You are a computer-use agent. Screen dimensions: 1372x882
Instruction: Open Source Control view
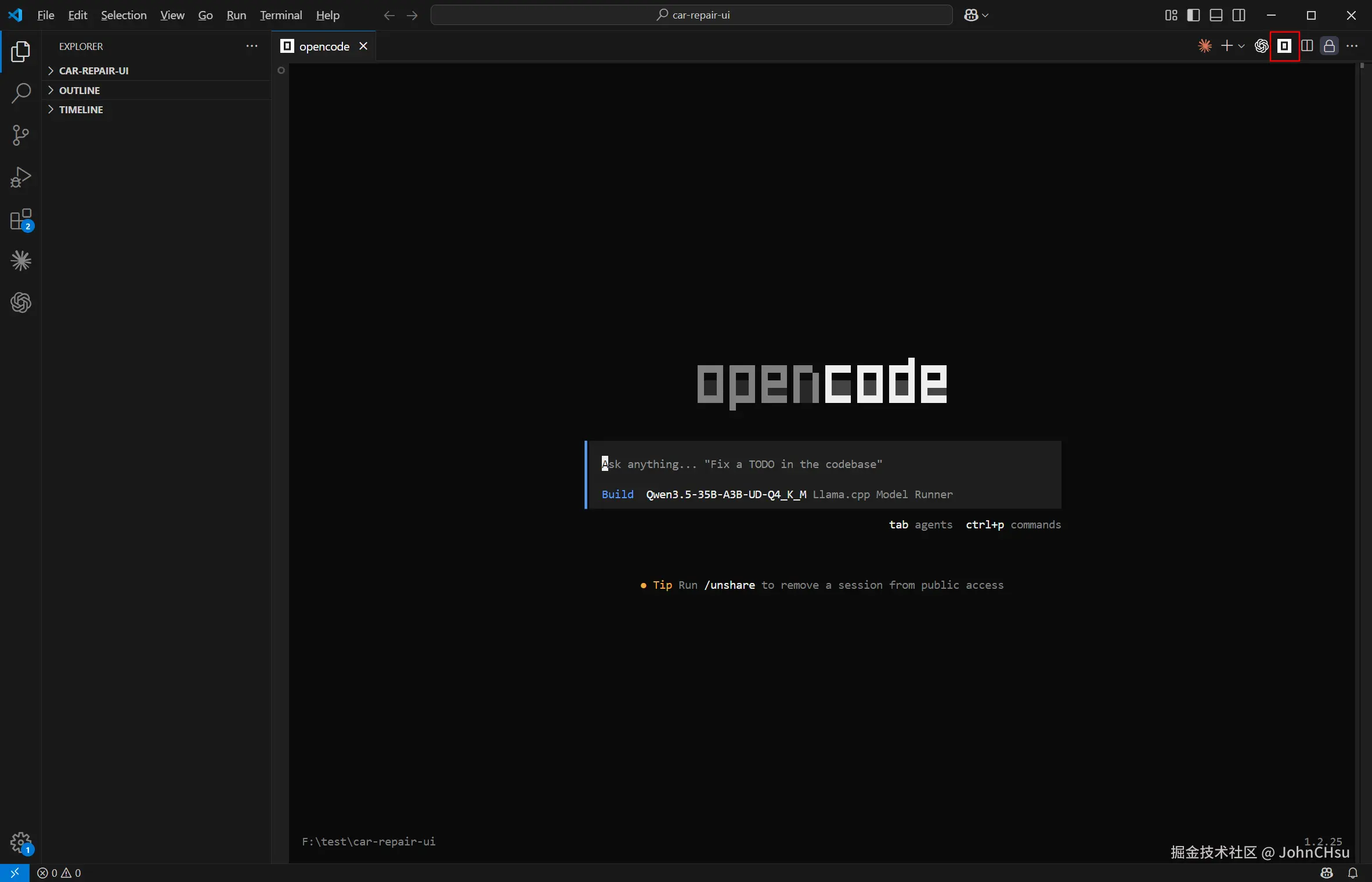21,135
